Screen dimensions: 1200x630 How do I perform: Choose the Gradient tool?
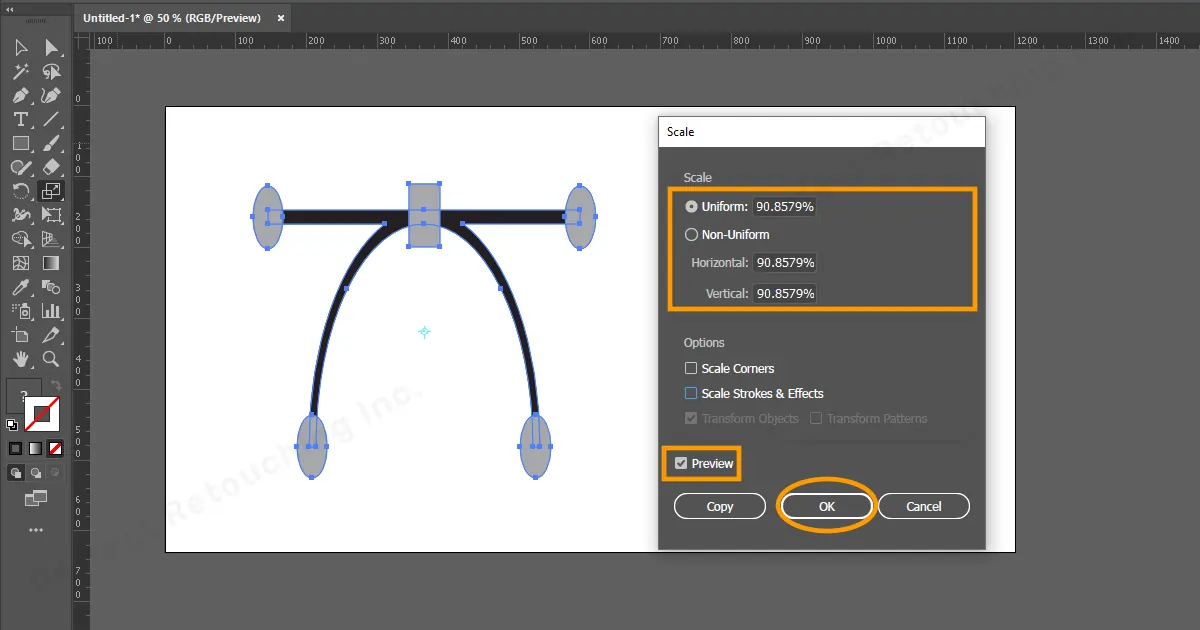click(51, 264)
